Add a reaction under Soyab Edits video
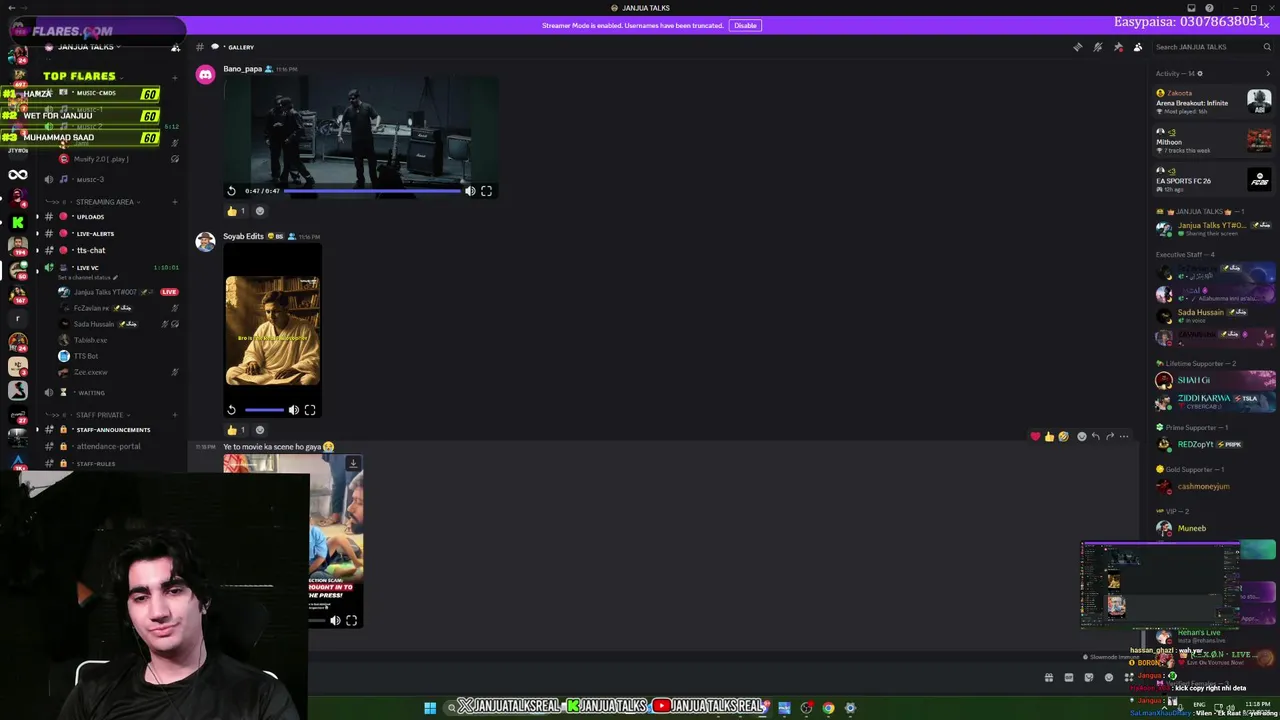1280x720 pixels. click(260, 430)
